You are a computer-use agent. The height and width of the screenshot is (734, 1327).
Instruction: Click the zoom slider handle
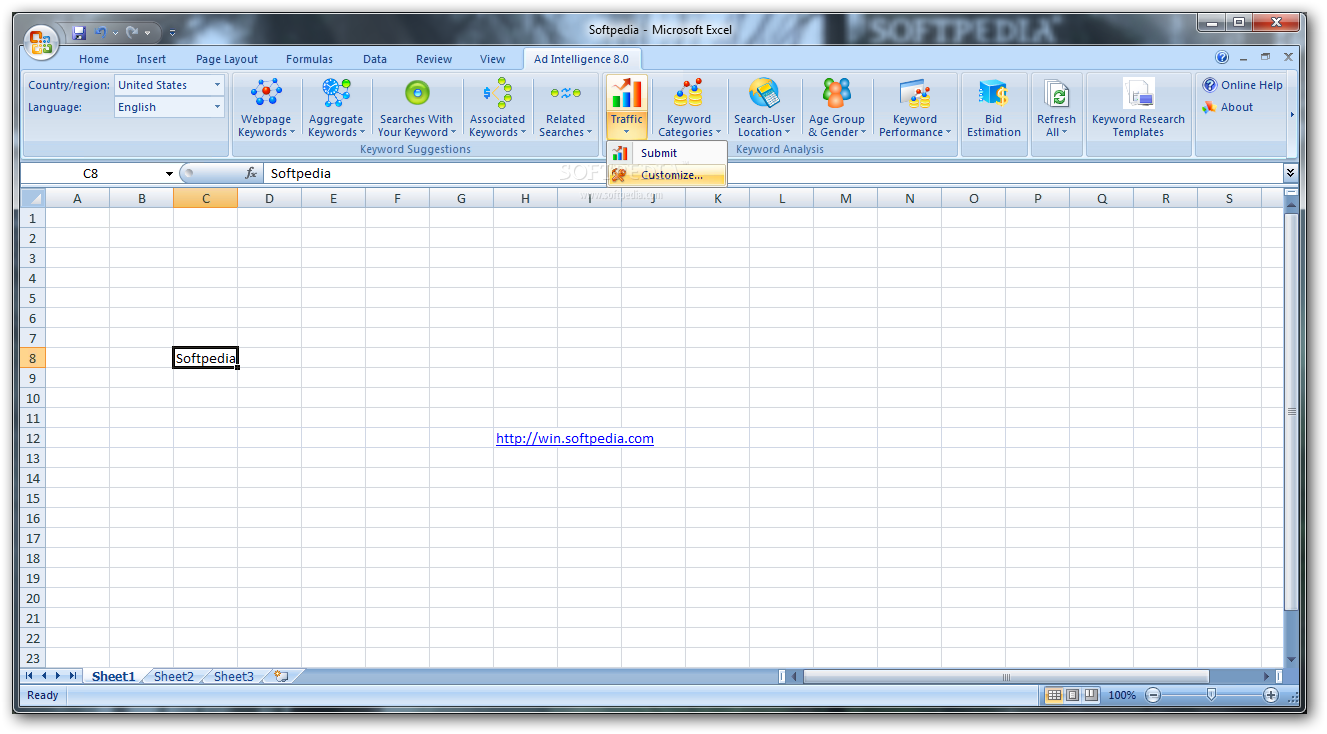tap(1212, 695)
